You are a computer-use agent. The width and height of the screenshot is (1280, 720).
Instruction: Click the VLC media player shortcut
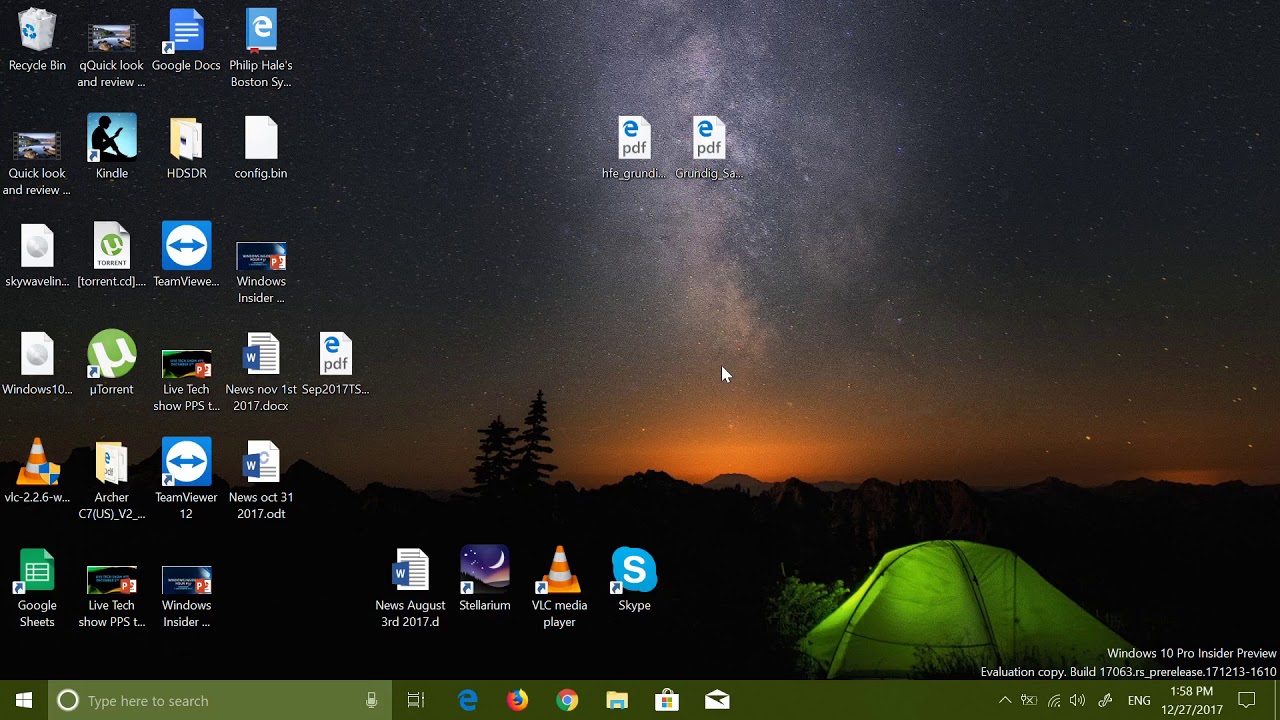tap(559, 587)
